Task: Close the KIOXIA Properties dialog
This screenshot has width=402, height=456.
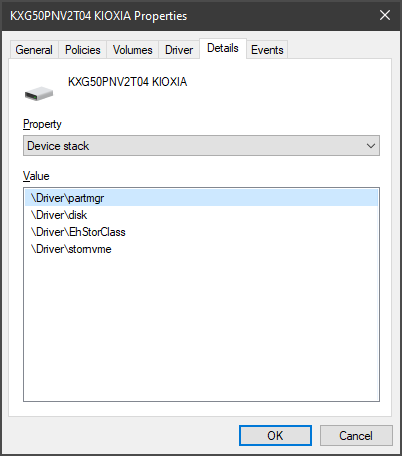Action: pyautogui.click(x=385, y=15)
